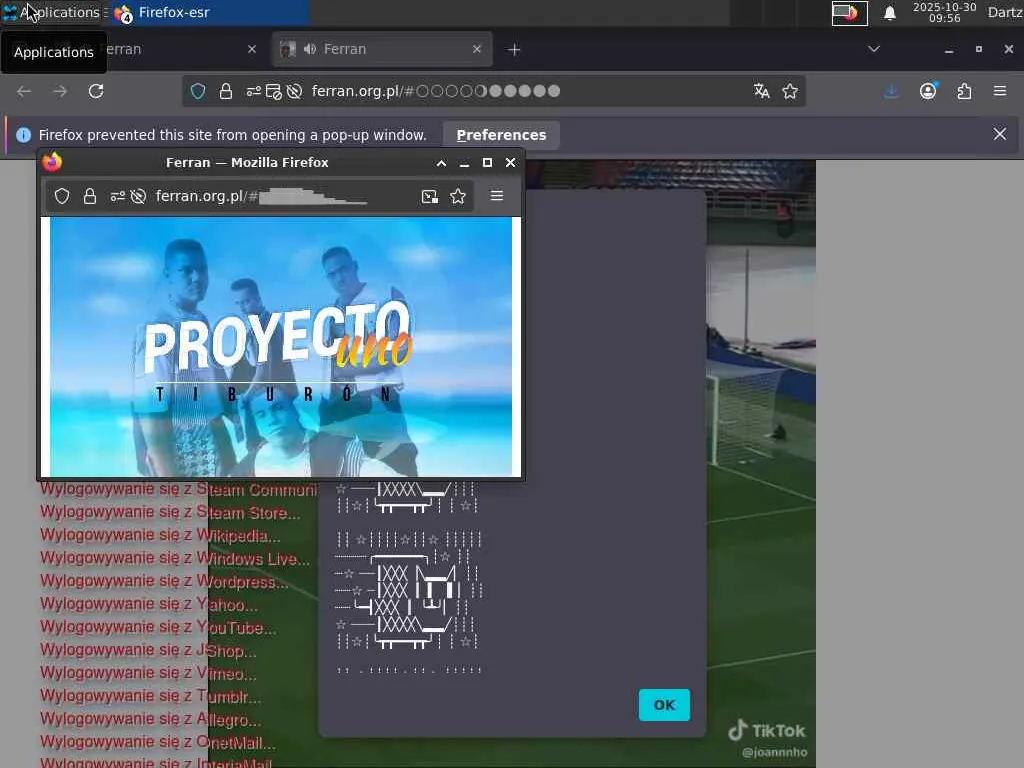
Task: Open the tracking protection shield in the main window
Action: [198, 91]
